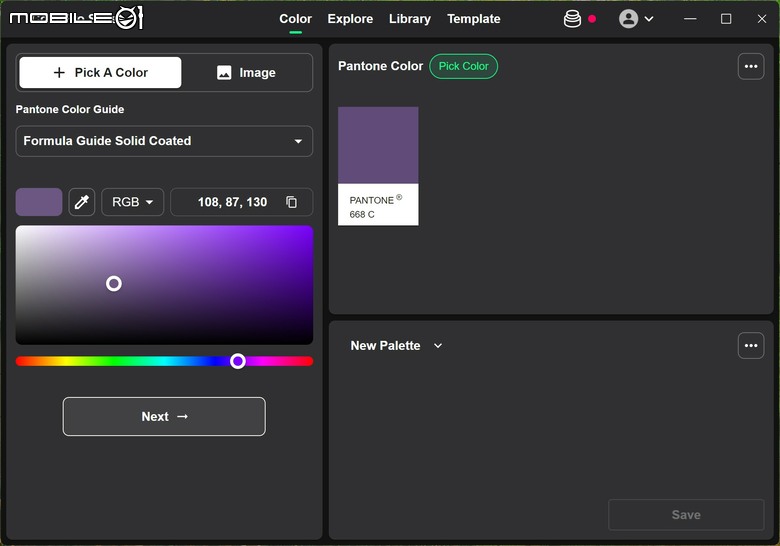Click the saturation picker circle handle

point(114,283)
